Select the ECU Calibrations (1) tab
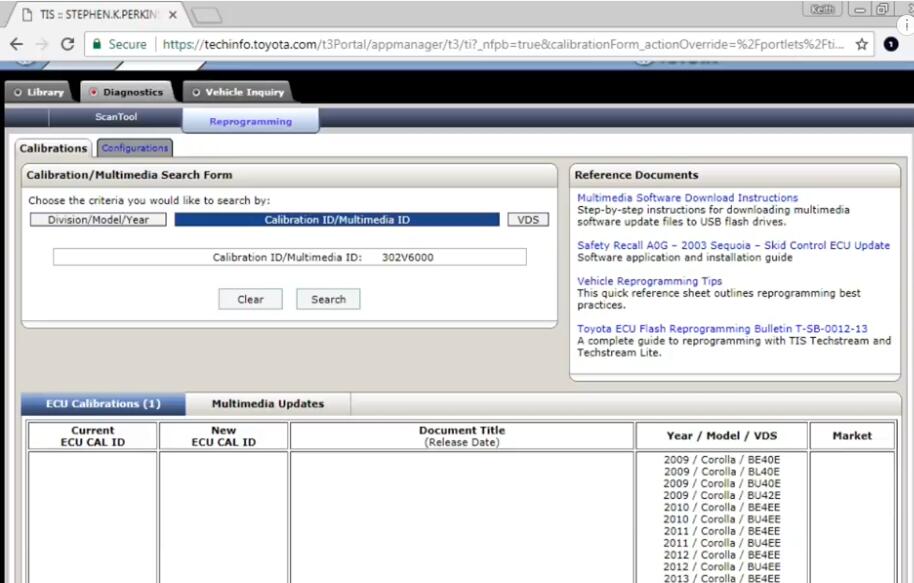This screenshot has width=914, height=583. [x=103, y=403]
